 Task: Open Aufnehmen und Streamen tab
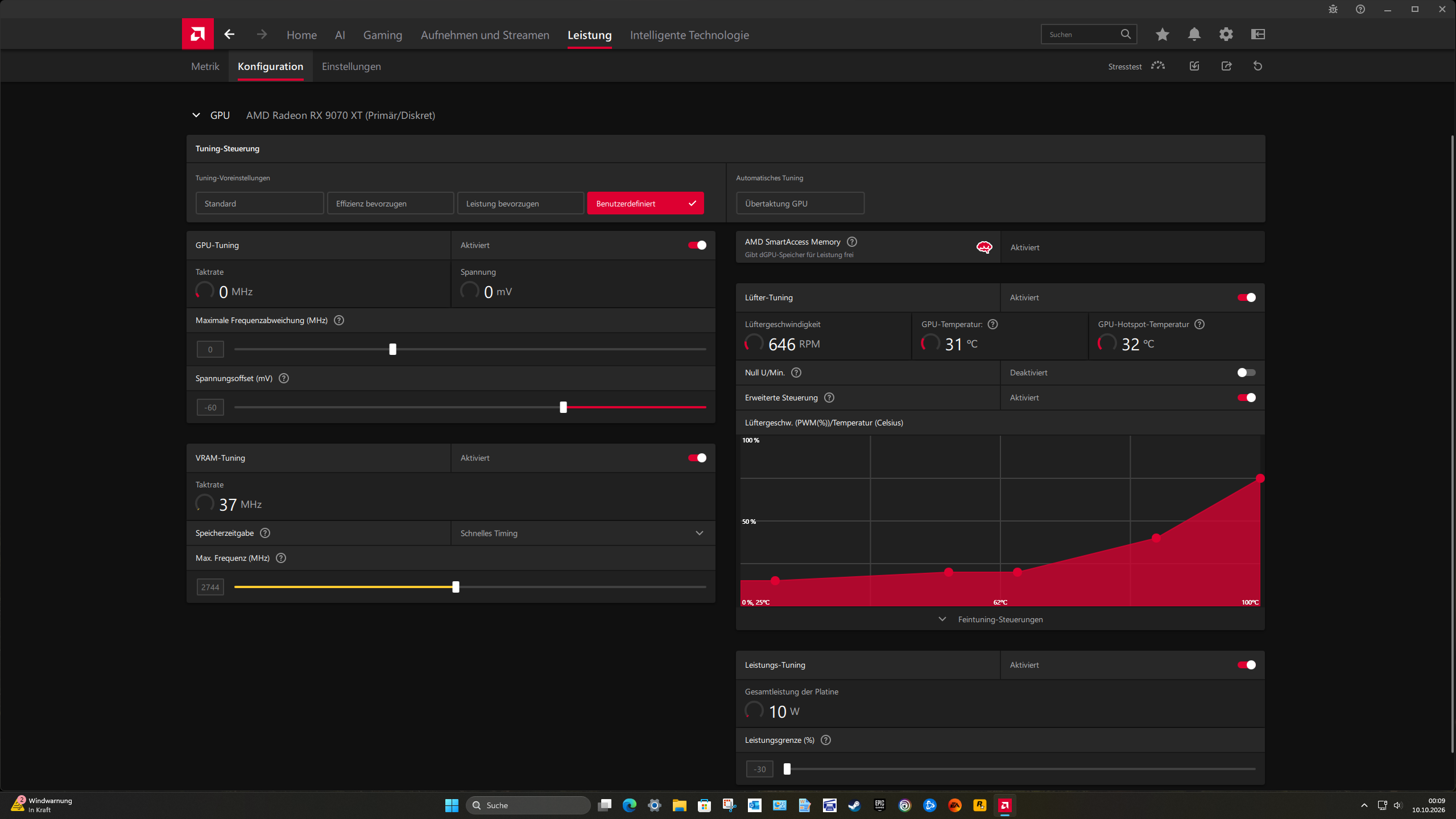click(485, 35)
